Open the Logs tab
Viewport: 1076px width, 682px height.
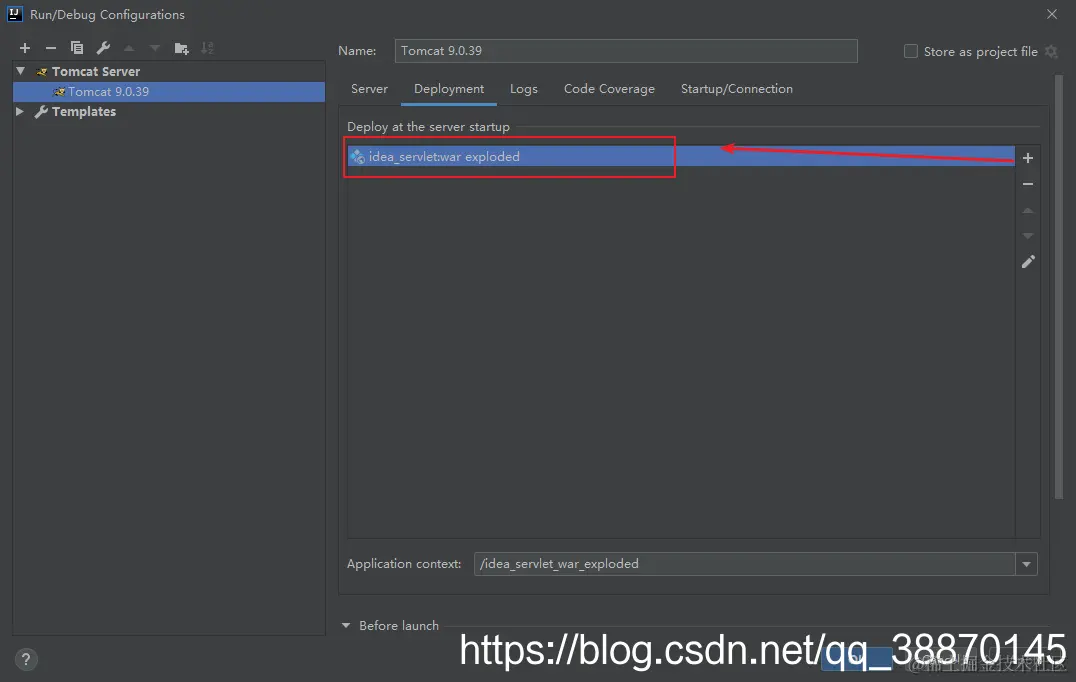(x=524, y=89)
